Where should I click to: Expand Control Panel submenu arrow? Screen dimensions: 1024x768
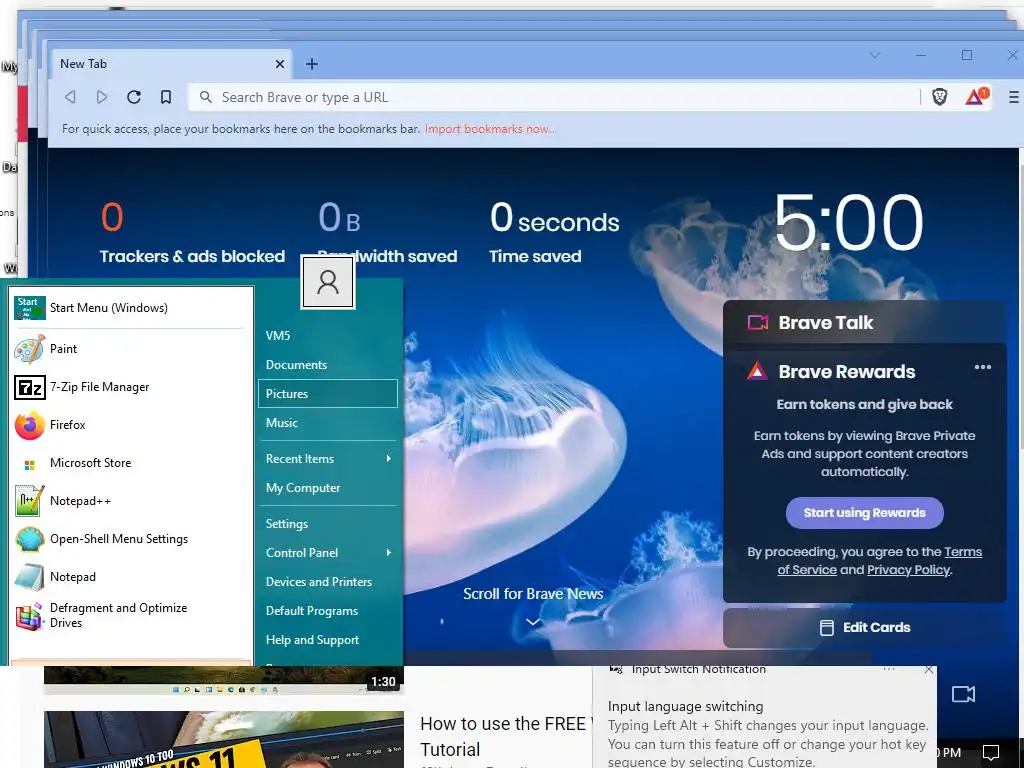click(x=389, y=552)
